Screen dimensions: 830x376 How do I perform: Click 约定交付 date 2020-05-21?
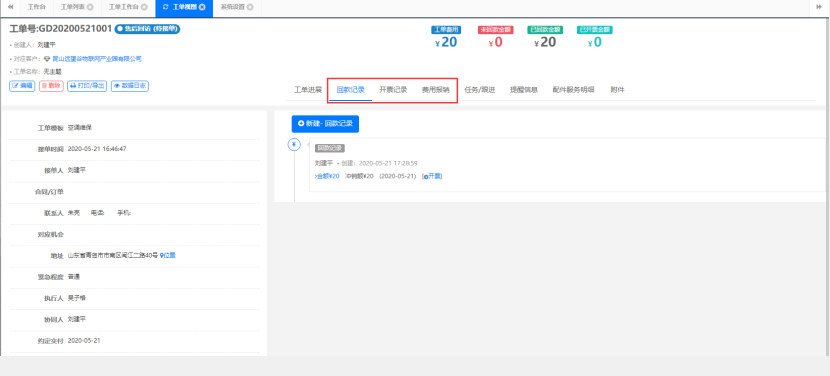pyautogui.click(x=84, y=340)
